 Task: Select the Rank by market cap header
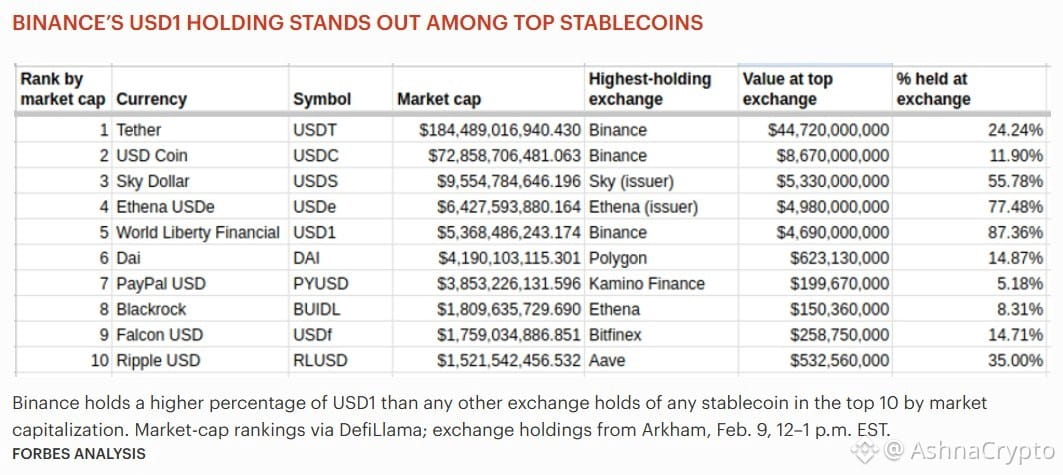pyautogui.click(x=62, y=89)
